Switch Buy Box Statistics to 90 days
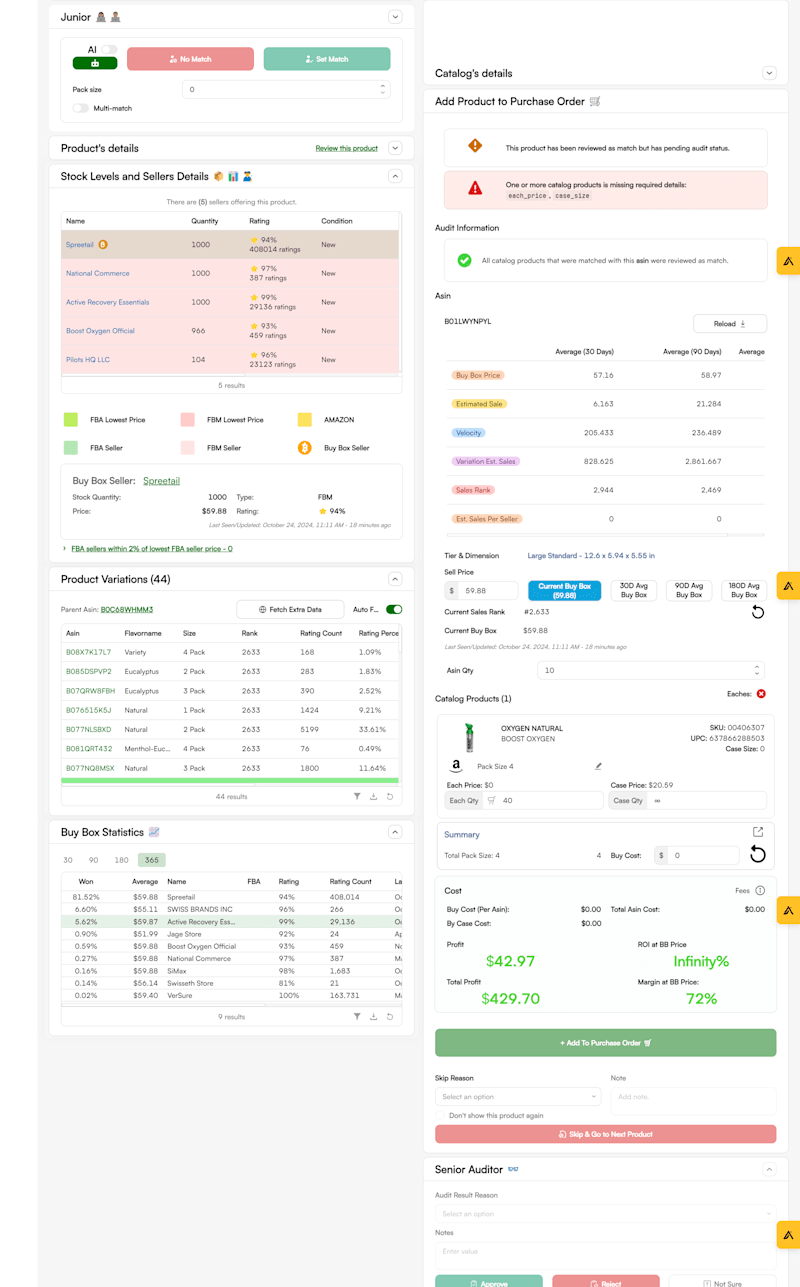 94,860
